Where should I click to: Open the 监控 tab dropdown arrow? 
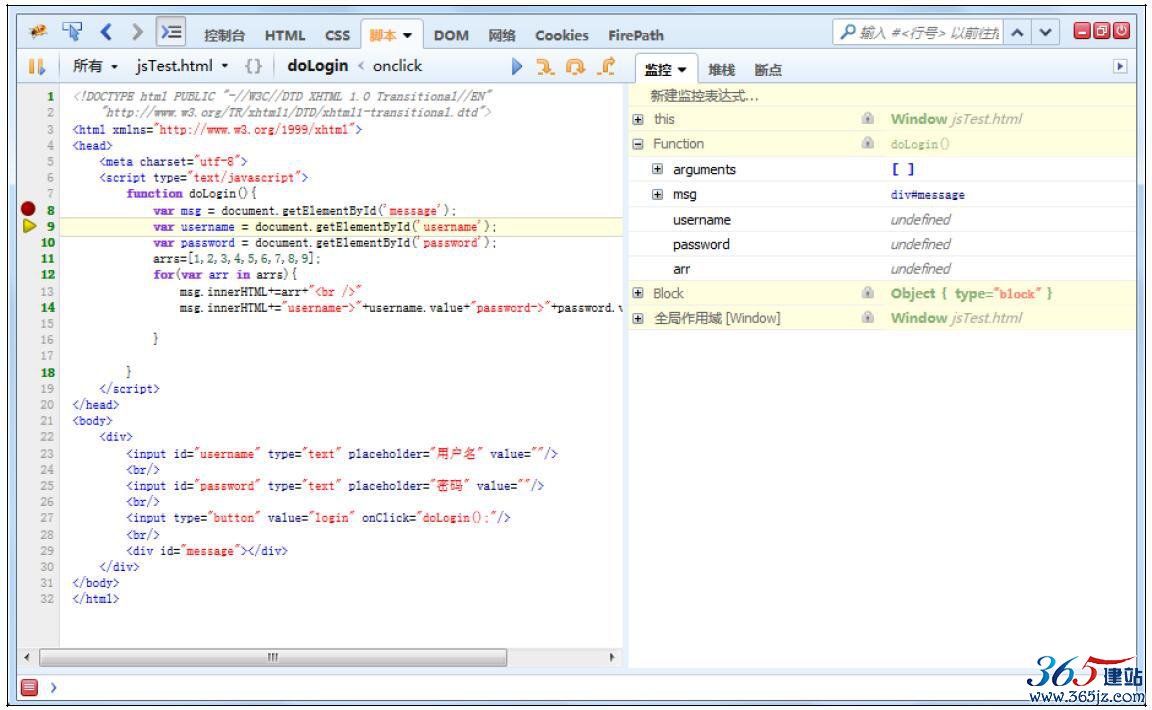pyautogui.click(x=682, y=70)
